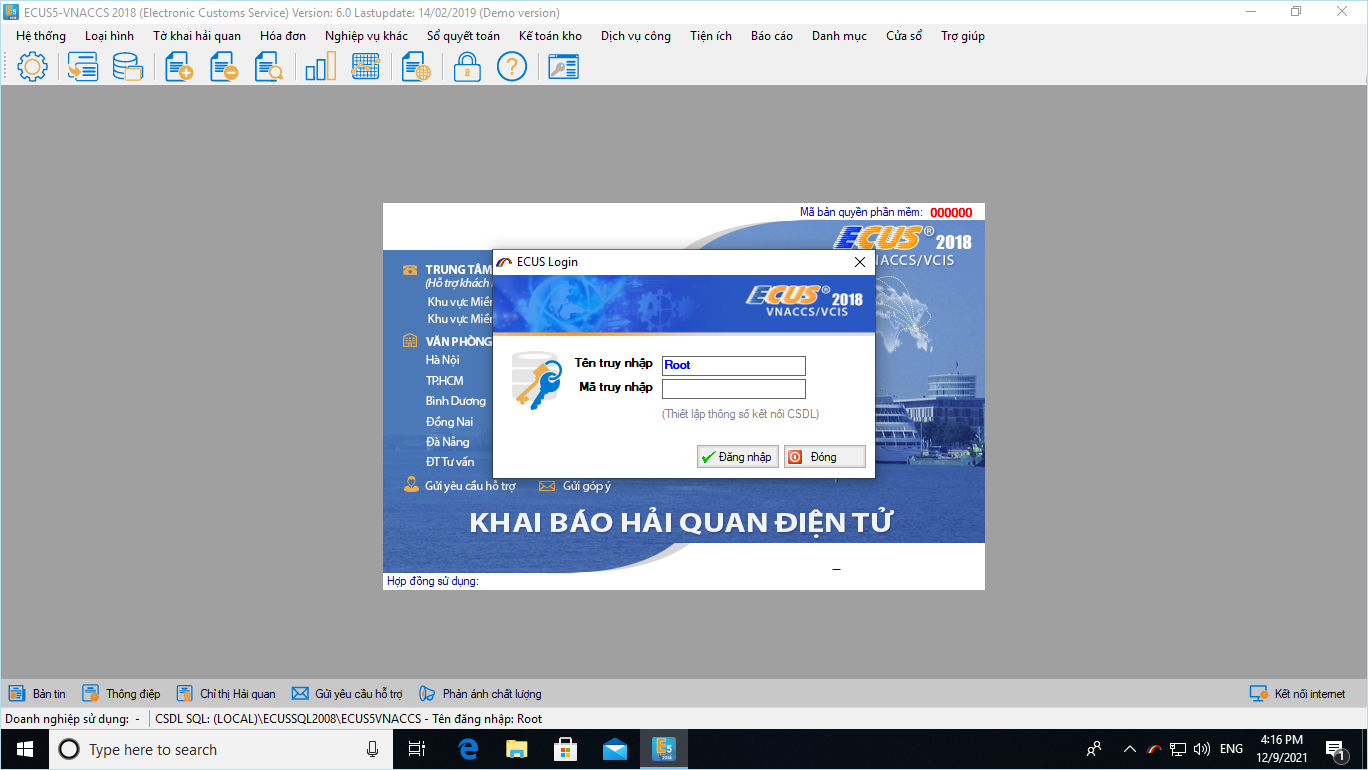Open the Nghiệp vụ khác menu
The image size is (1368, 770).
(366, 36)
